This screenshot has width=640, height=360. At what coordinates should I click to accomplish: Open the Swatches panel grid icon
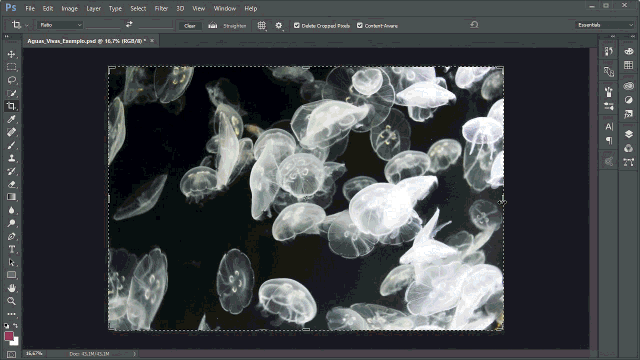tap(629, 65)
